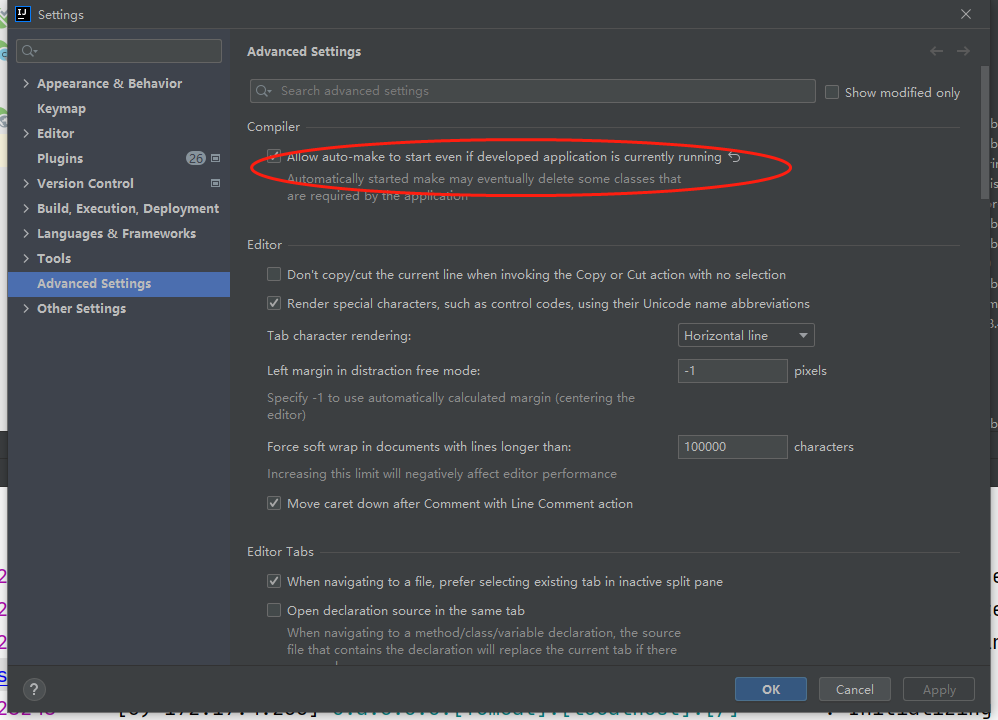Screen dimensions: 998x720
Task: Click the forward navigation arrow
Action: pos(963,51)
